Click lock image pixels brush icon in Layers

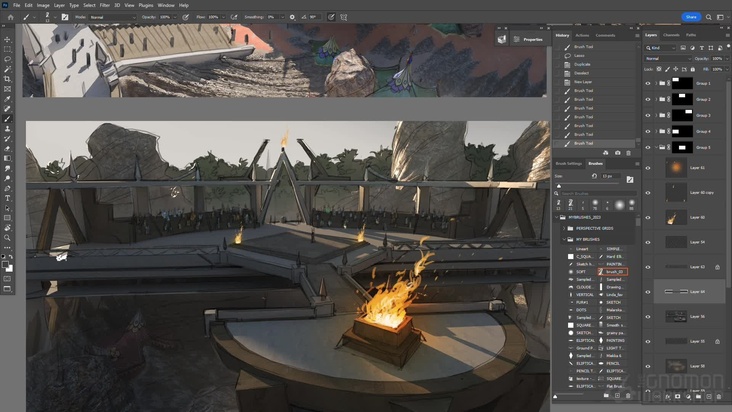click(x=667, y=70)
